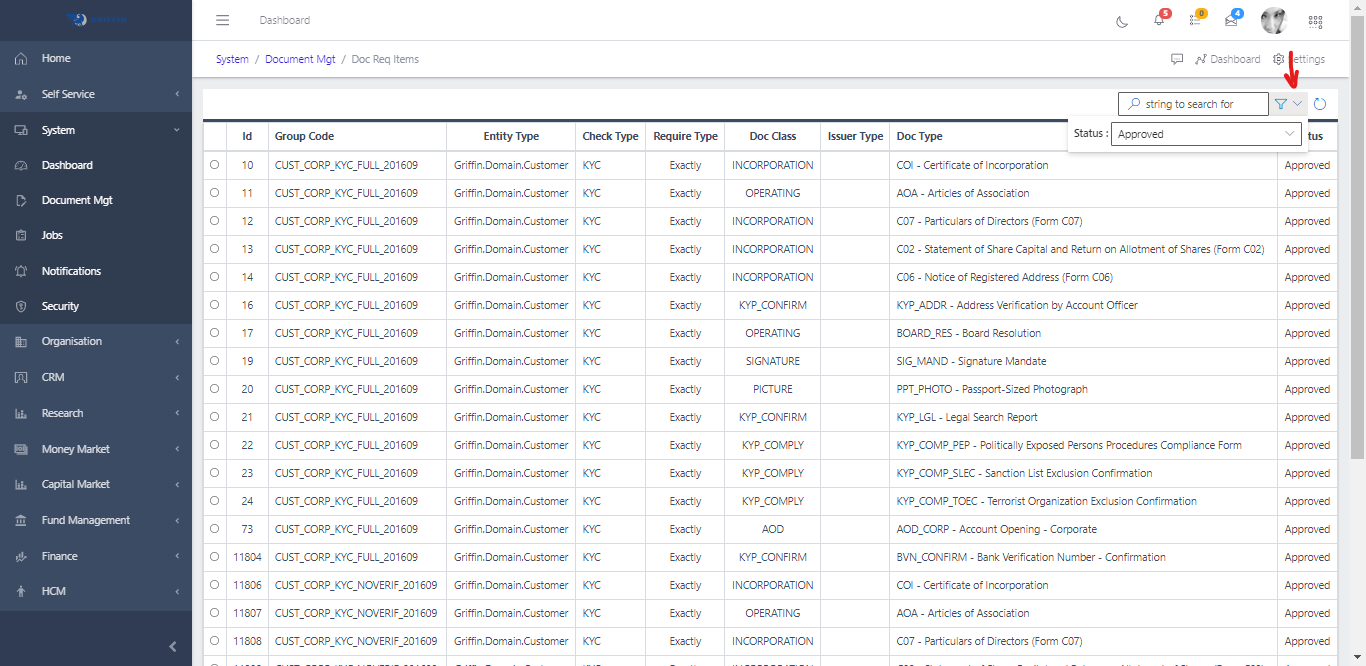Viewport: 1366px width, 666px height.
Task: Open the user profile avatar
Action: coord(1273,20)
